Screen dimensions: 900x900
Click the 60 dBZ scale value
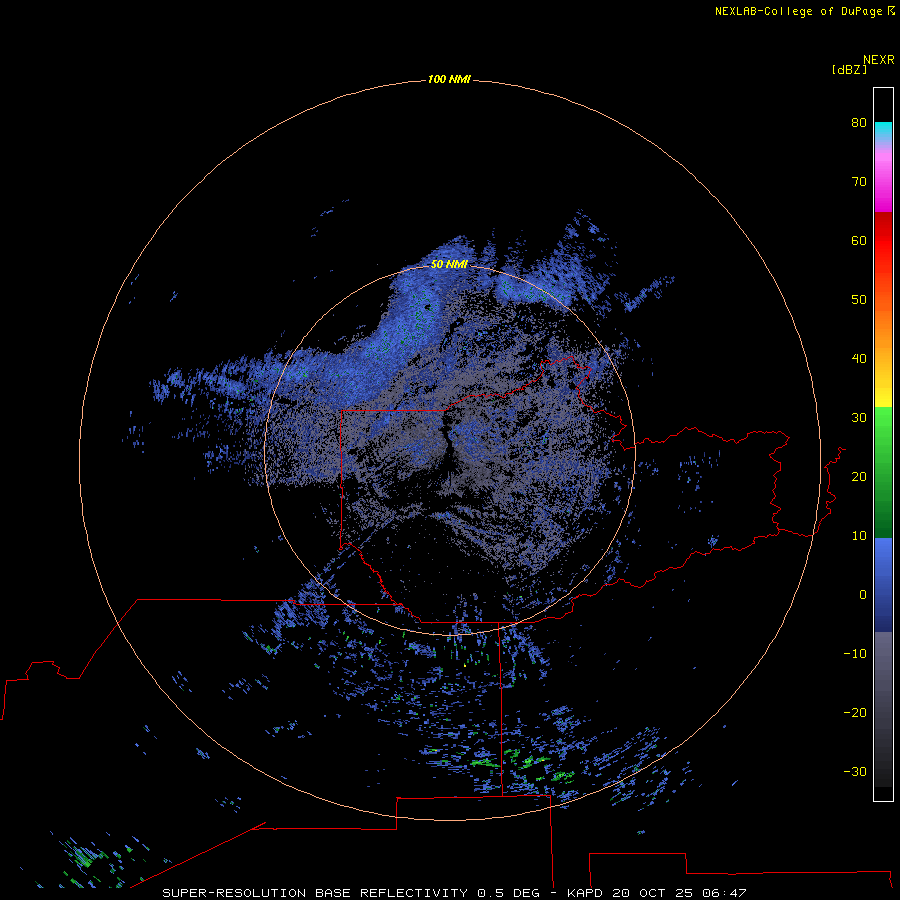[859, 240]
